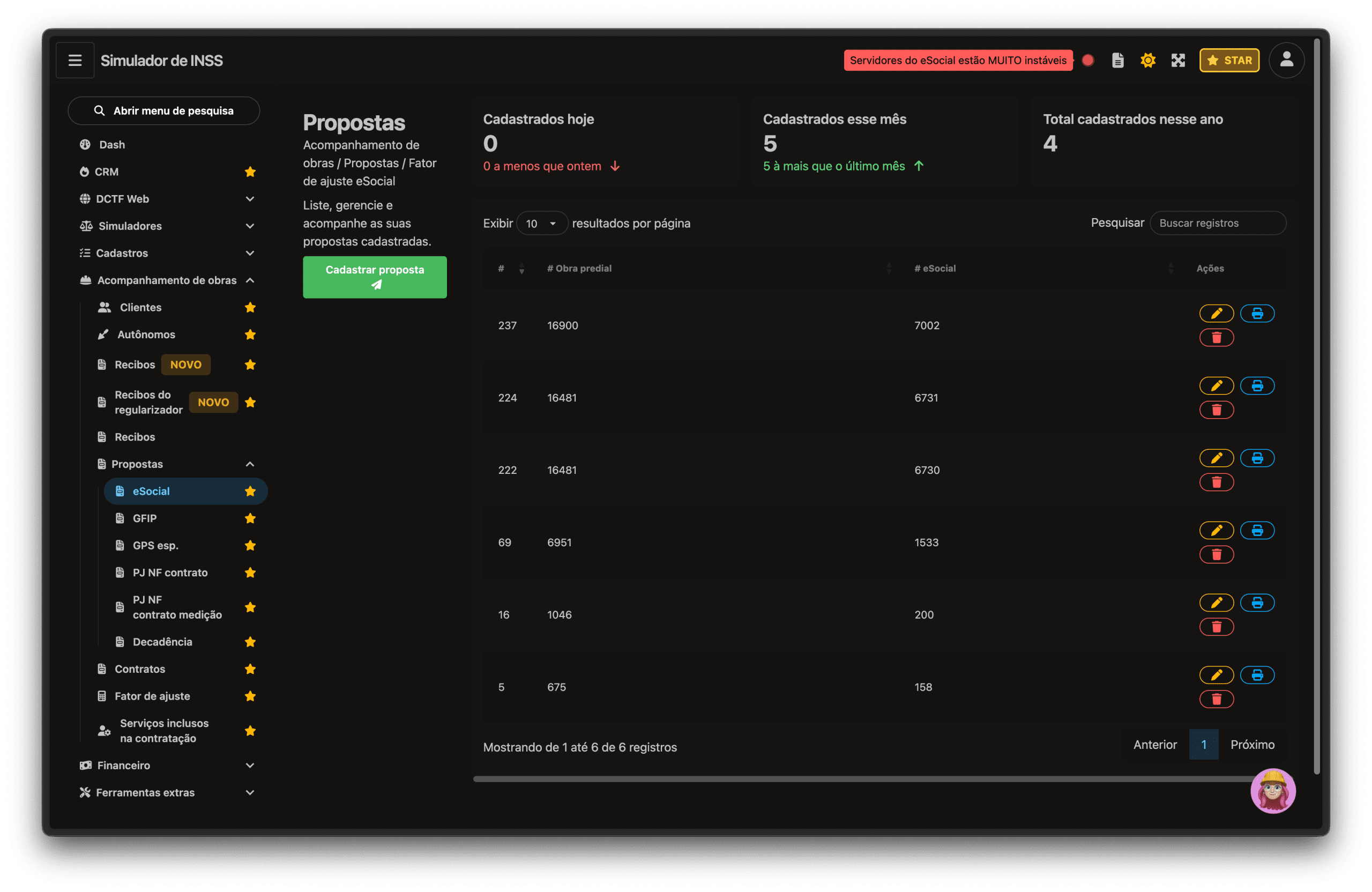The width and height of the screenshot is (1372, 892).
Task: Delete proposal 69 with trash icon
Action: (x=1217, y=555)
